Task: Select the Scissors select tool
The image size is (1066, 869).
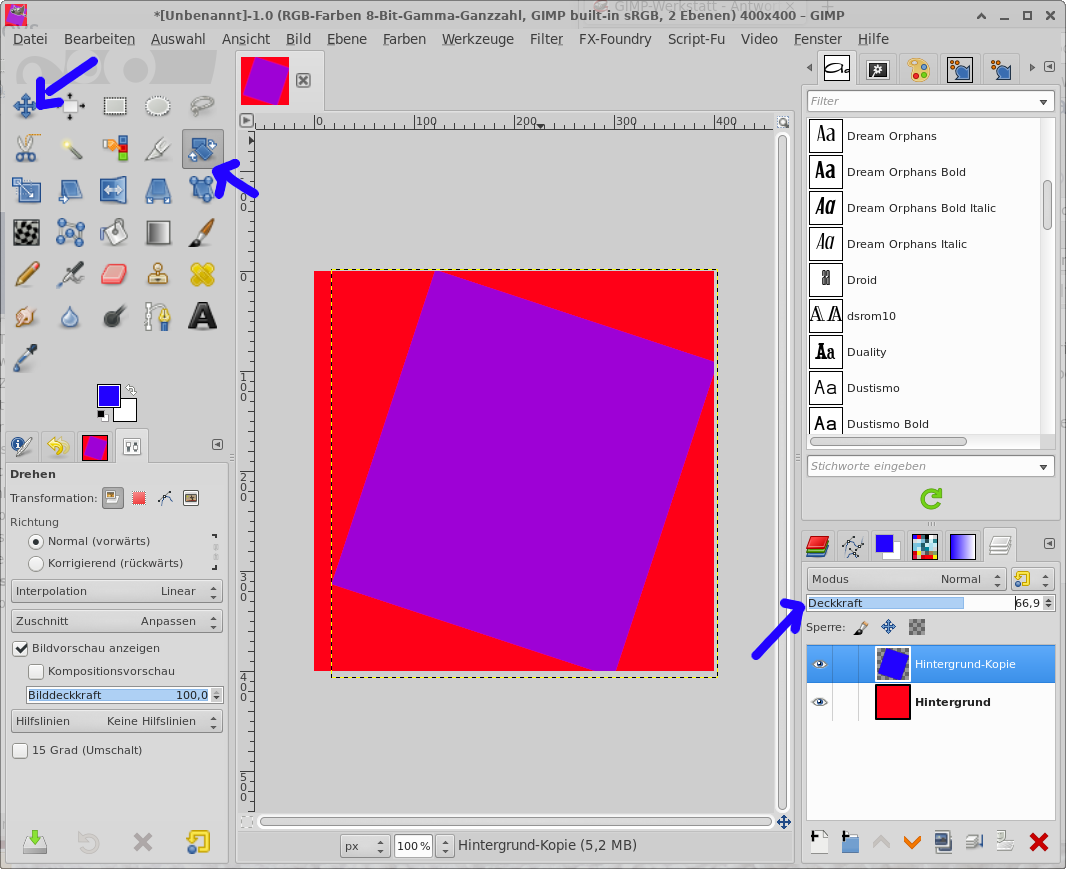Action: tap(27, 149)
